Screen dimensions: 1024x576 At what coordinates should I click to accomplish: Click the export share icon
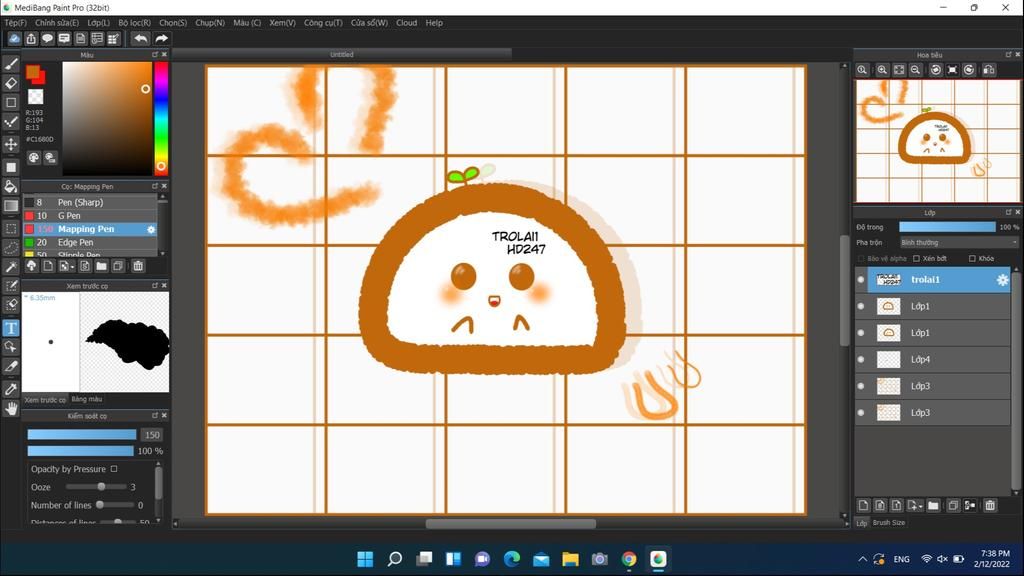[31, 39]
